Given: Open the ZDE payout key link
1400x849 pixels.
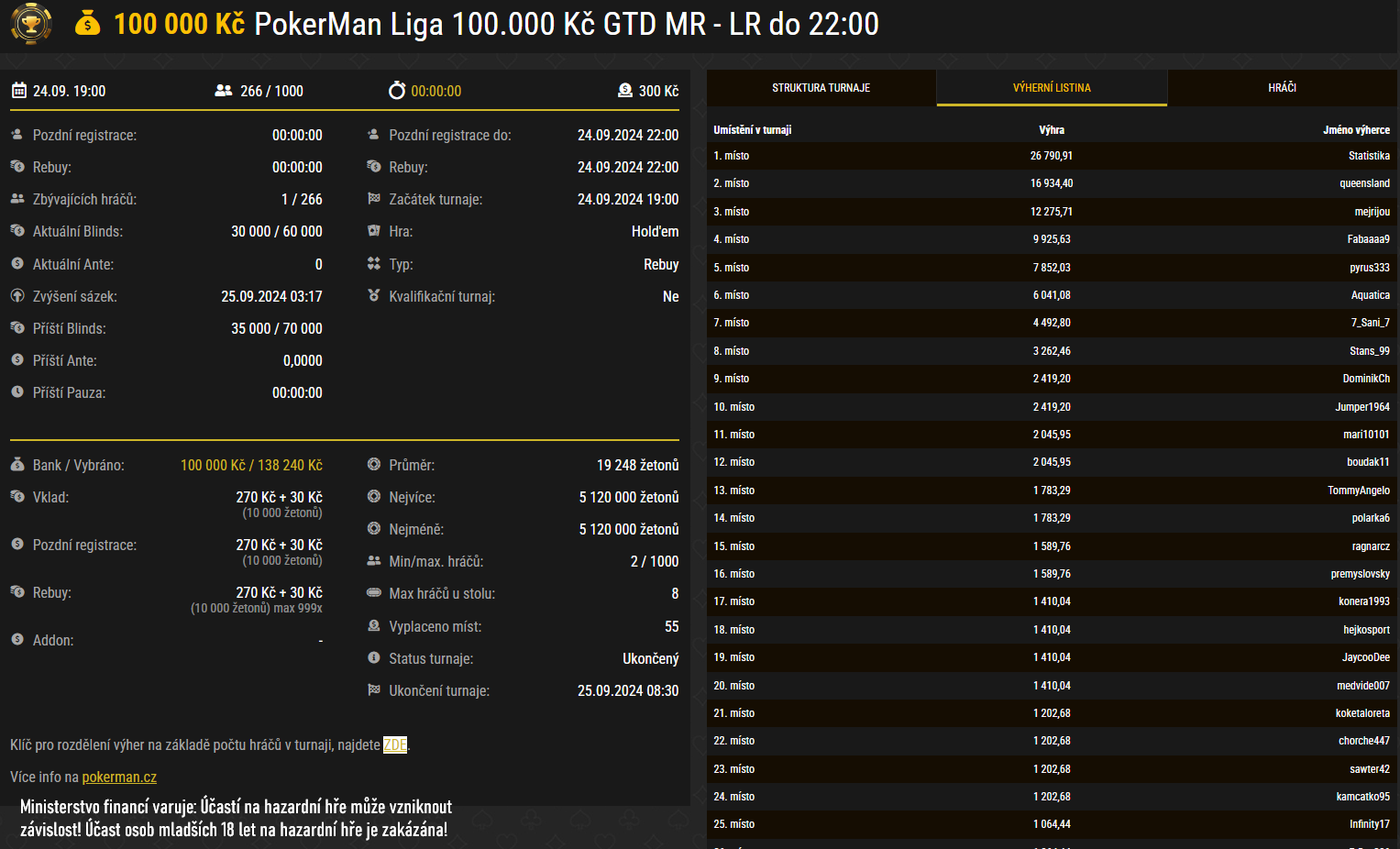Looking at the screenshot, I should coord(395,744).
